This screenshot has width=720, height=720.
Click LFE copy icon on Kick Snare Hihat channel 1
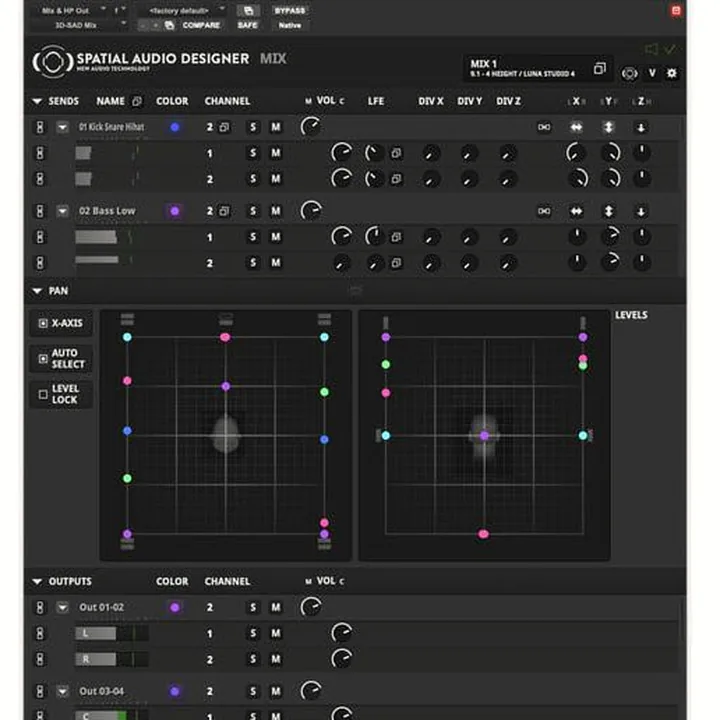[x=396, y=153]
